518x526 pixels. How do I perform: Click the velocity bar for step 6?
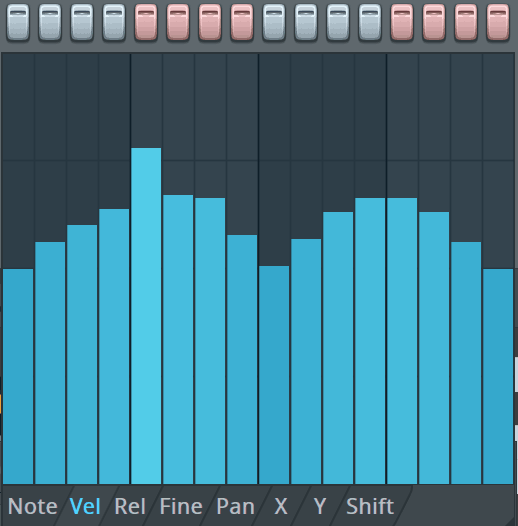coord(178,339)
